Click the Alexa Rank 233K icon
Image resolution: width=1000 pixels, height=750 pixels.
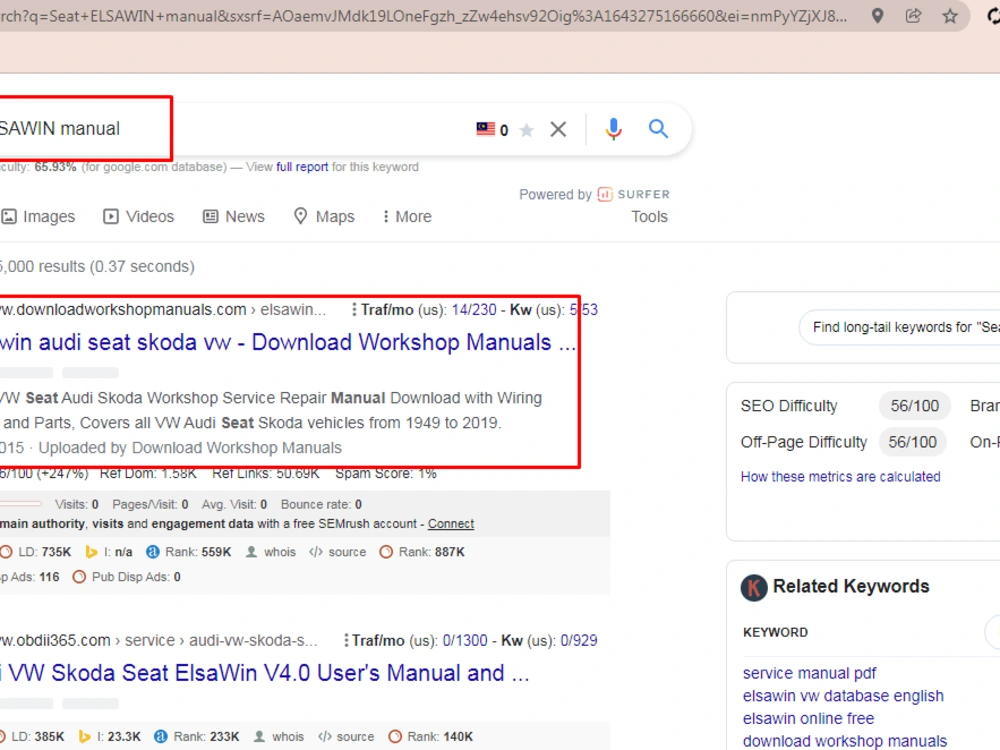161,737
